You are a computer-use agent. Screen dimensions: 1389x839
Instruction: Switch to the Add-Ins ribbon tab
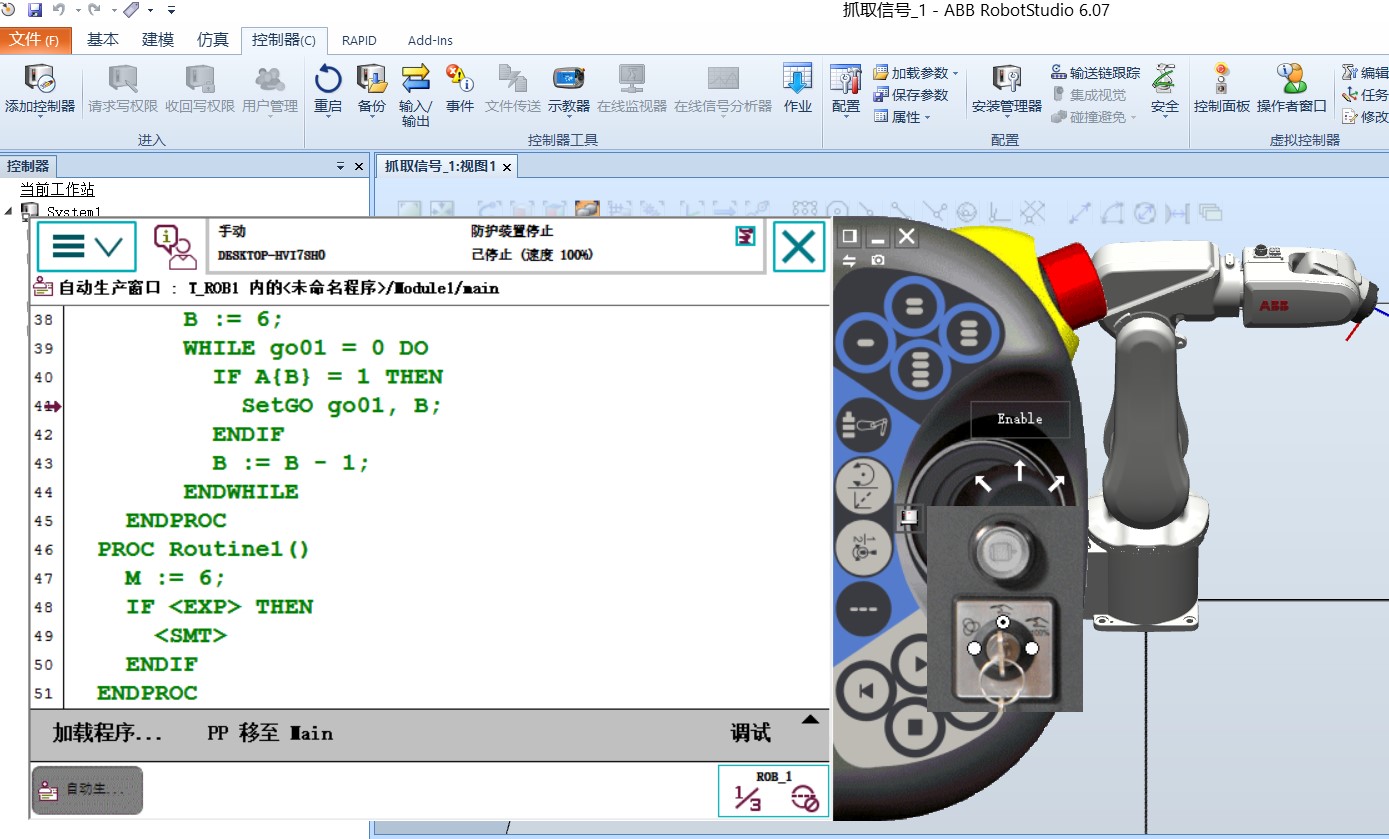coord(430,40)
